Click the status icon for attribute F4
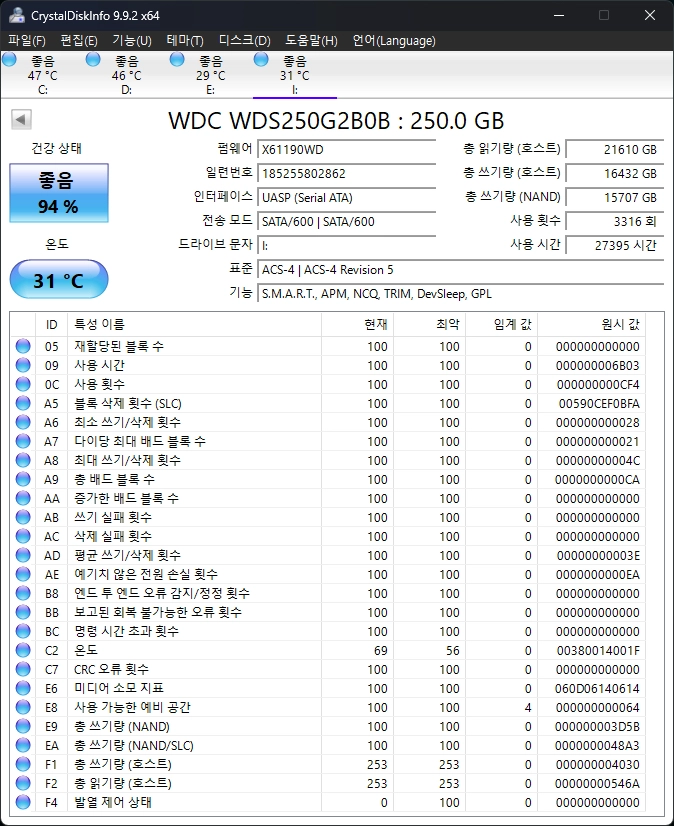This screenshot has width=674, height=826. 23,802
